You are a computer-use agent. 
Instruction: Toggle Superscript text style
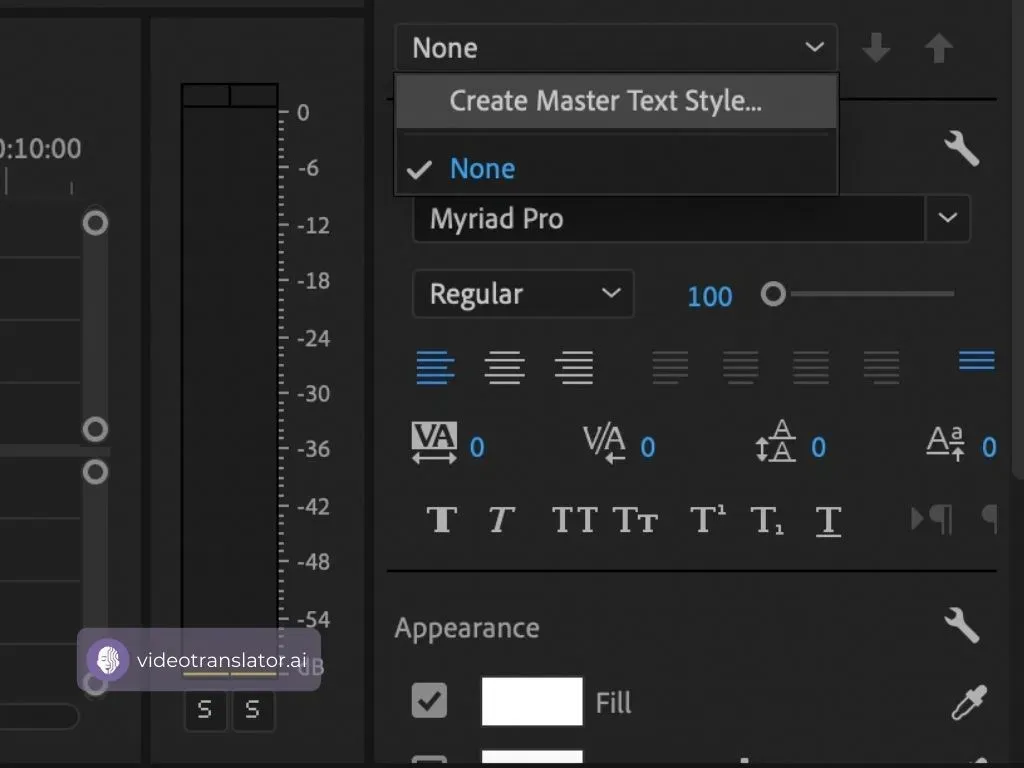coord(708,519)
